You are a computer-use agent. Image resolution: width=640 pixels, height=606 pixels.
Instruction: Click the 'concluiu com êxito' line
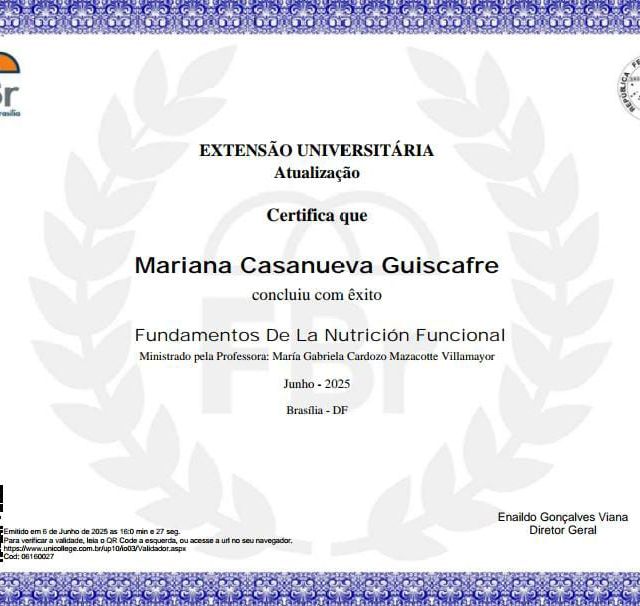pos(317,295)
